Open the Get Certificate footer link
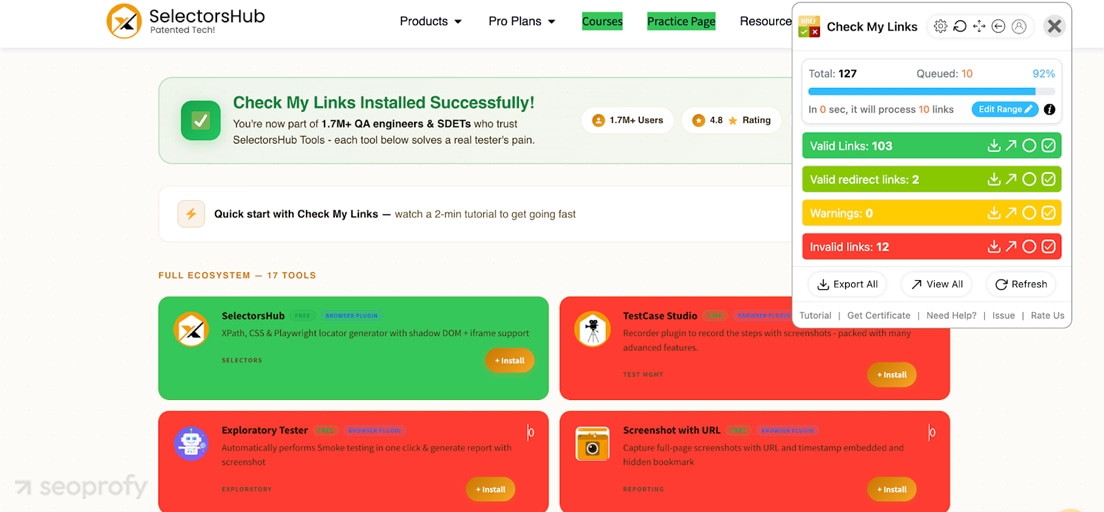Viewport: 1104px width, 512px height. pyautogui.click(x=878, y=315)
